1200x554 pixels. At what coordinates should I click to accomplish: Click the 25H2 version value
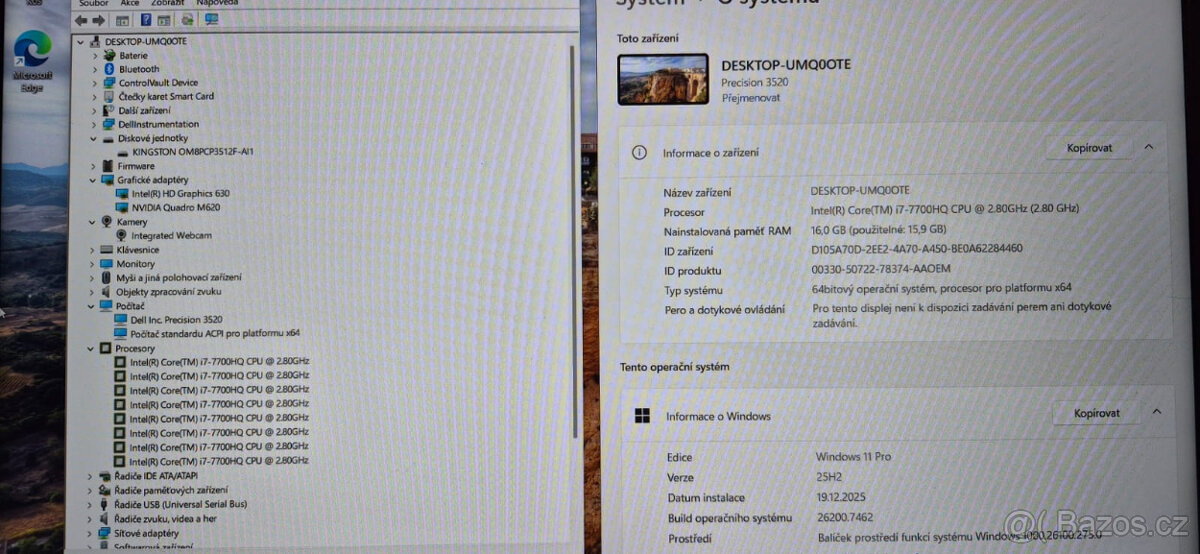coord(829,477)
